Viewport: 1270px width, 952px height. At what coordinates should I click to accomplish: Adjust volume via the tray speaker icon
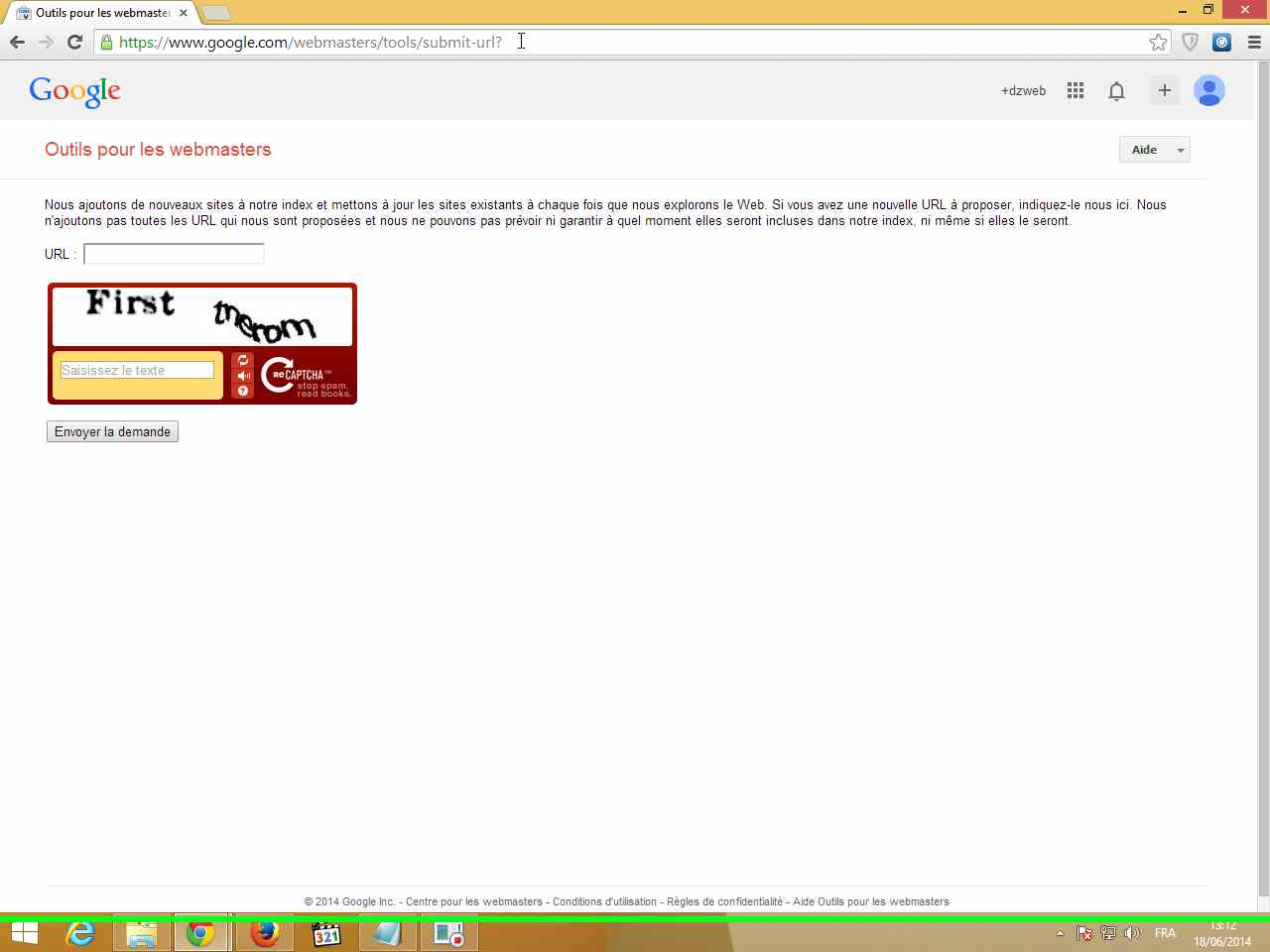(x=1132, y=933)
